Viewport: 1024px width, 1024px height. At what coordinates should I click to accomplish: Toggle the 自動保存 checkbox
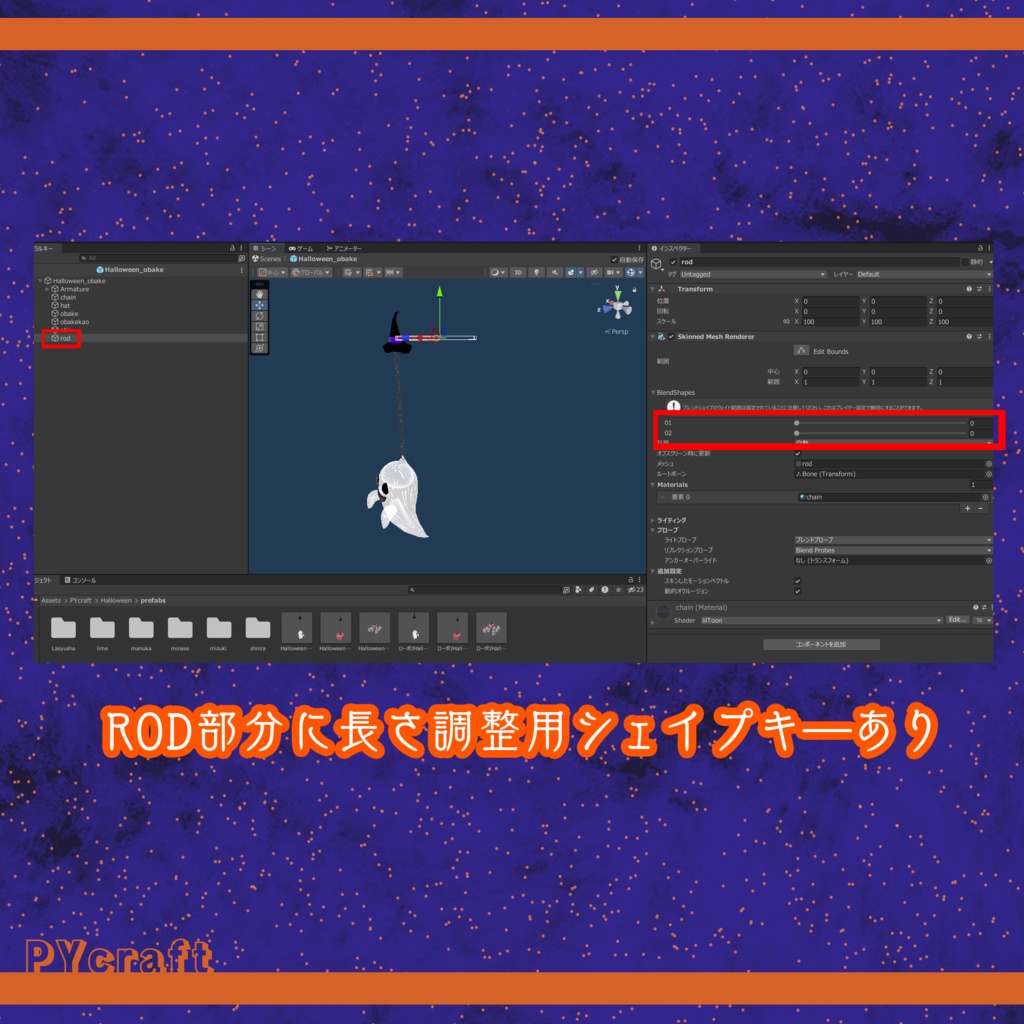point(614,258)
